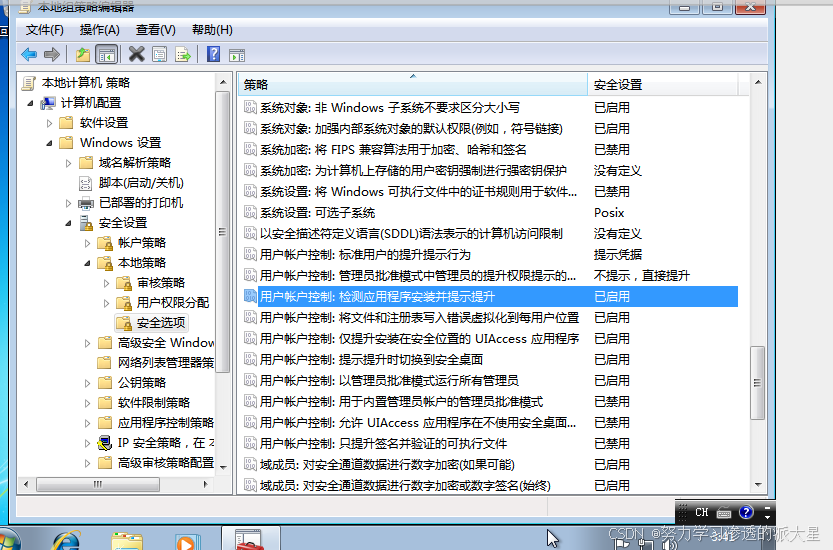Screen dimensions: 833x550
Task: Select 高级审核策略配置 in the tree
Action: pos(166,463)
